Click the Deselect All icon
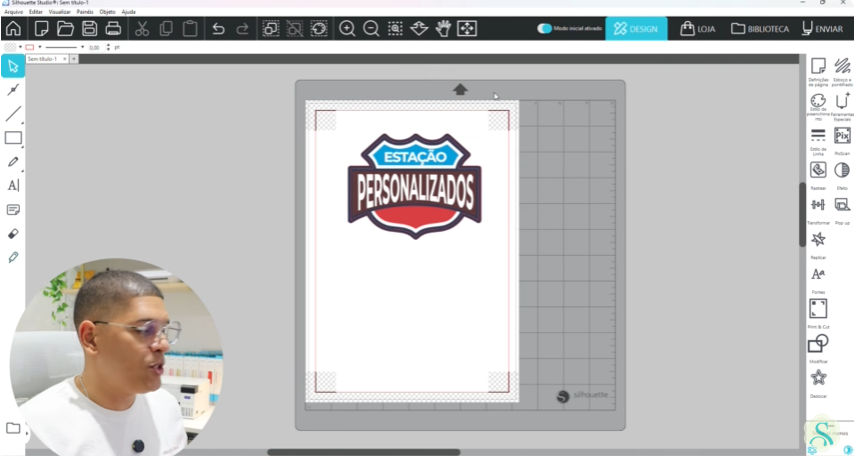The image size is (855, 456). (x=294, y=28)
